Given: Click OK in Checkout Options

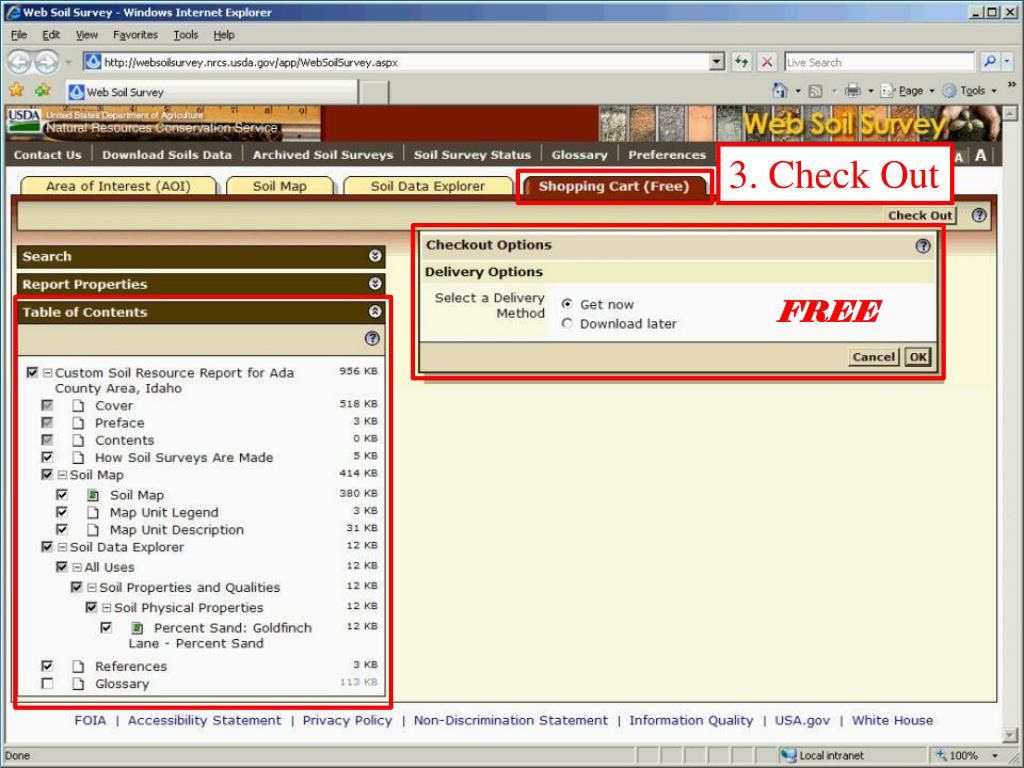Looking at the screenshot, I should tap(918, 357).
